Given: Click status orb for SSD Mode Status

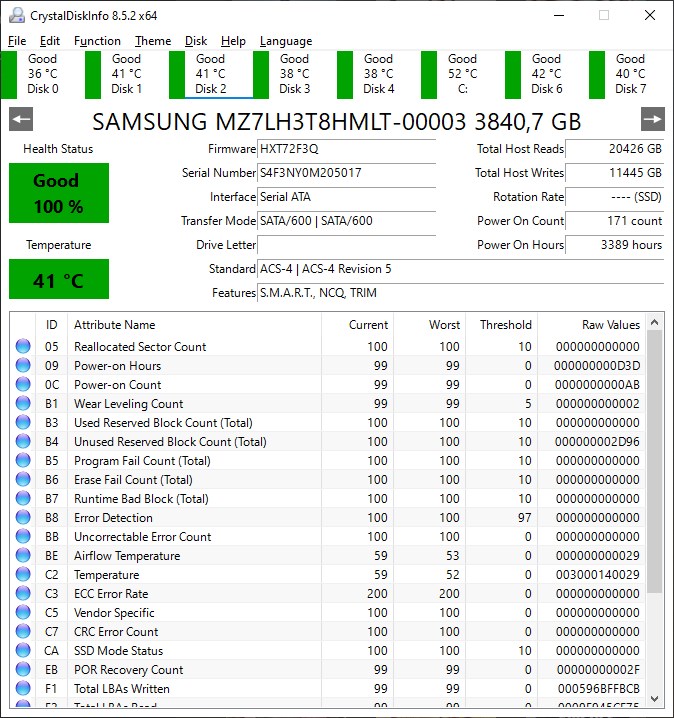Looking at the screenshot, I should (23, 650).
